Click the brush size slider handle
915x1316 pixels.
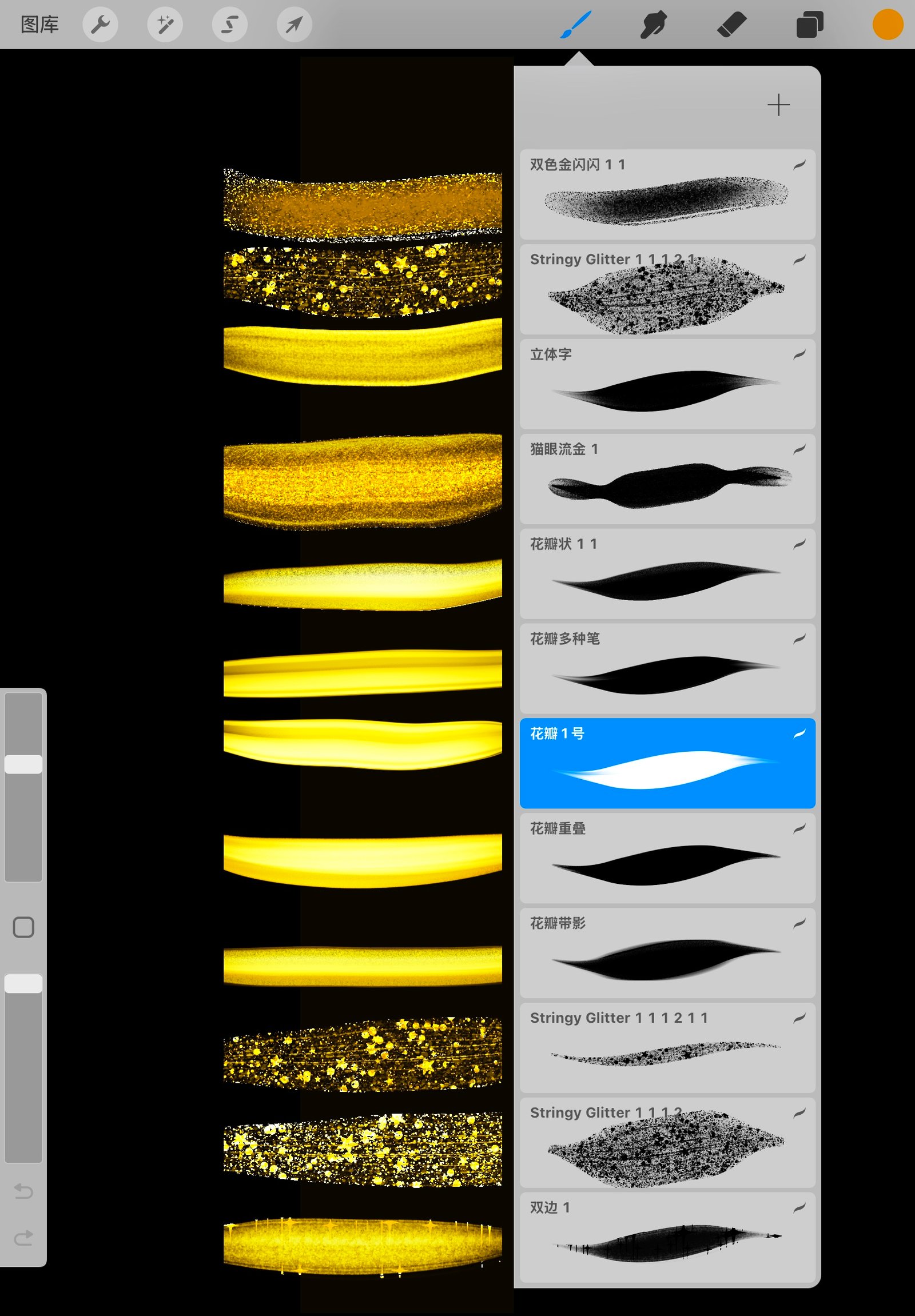point(23,764)
